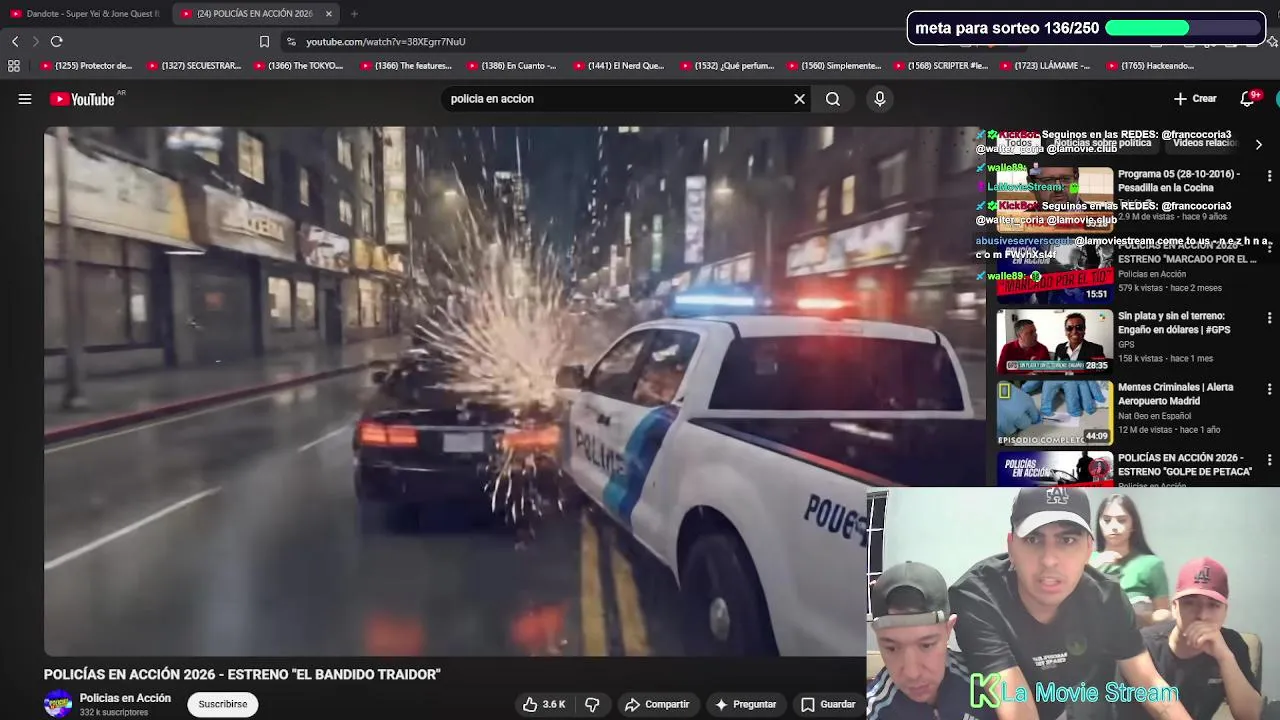This screenshot has width=1280, height=720.
Task: Open the '(1327) SECUESTRAR...' bookmark
Action: [x=194, y=66]
